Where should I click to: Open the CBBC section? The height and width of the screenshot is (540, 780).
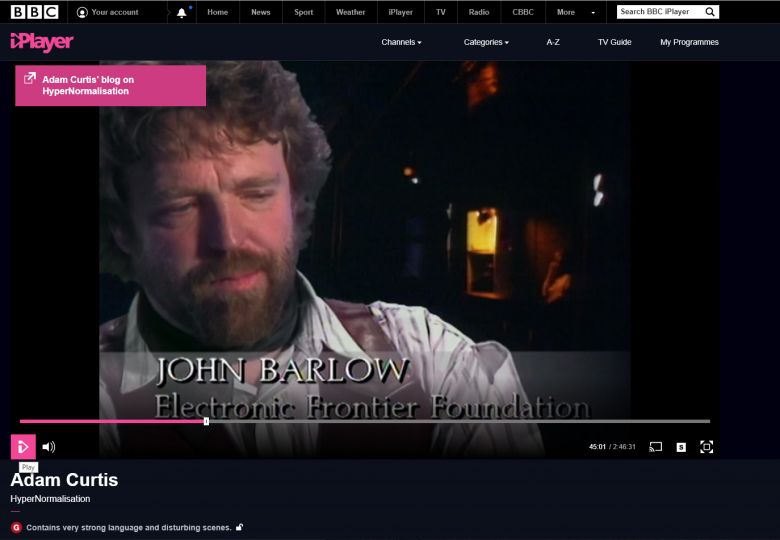click(x=523, y=12)
